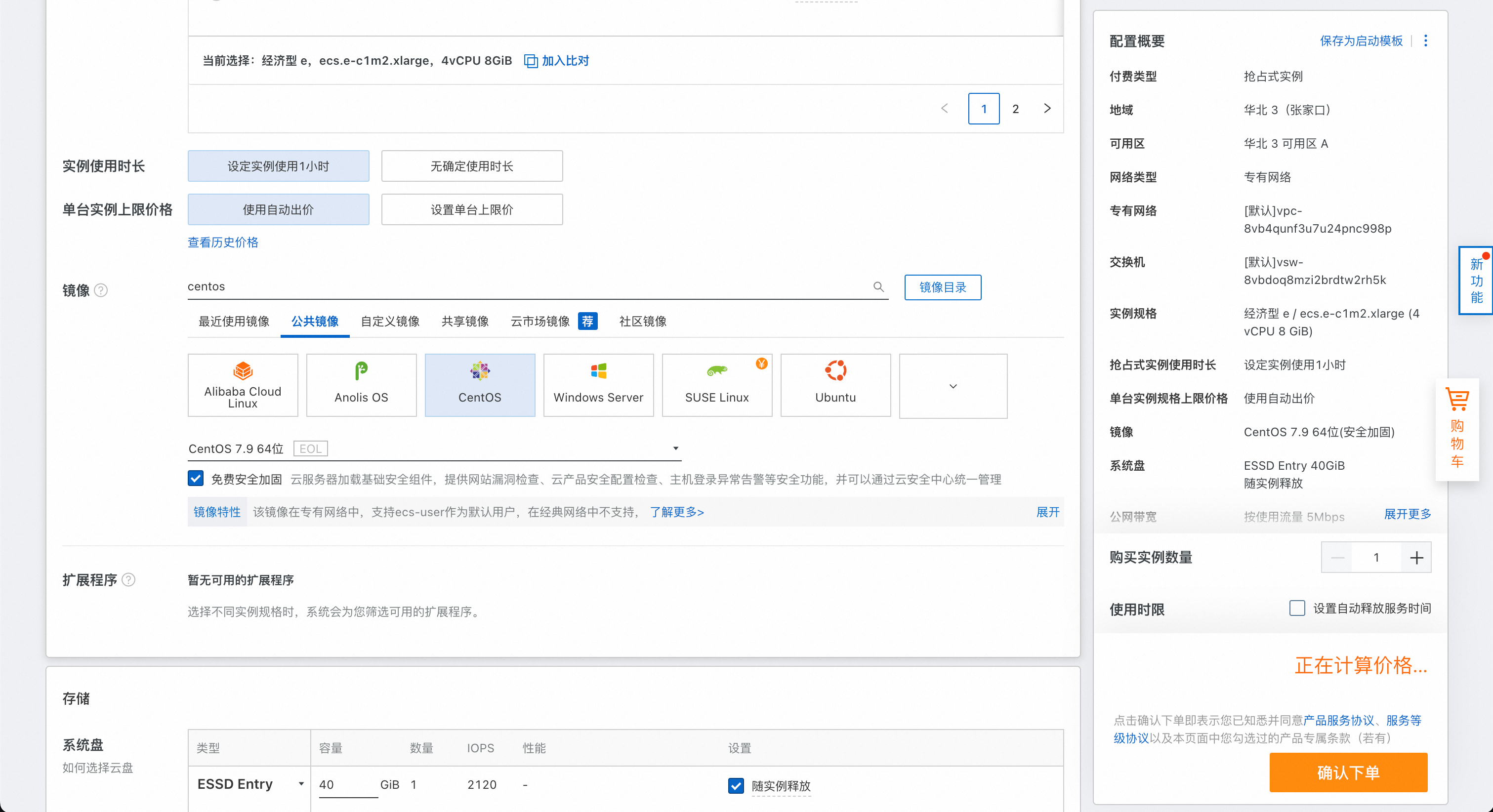Screen dimensions: 1493x812
Task: Select the Anolis OS image card
Action: click(x=362, y=385)
